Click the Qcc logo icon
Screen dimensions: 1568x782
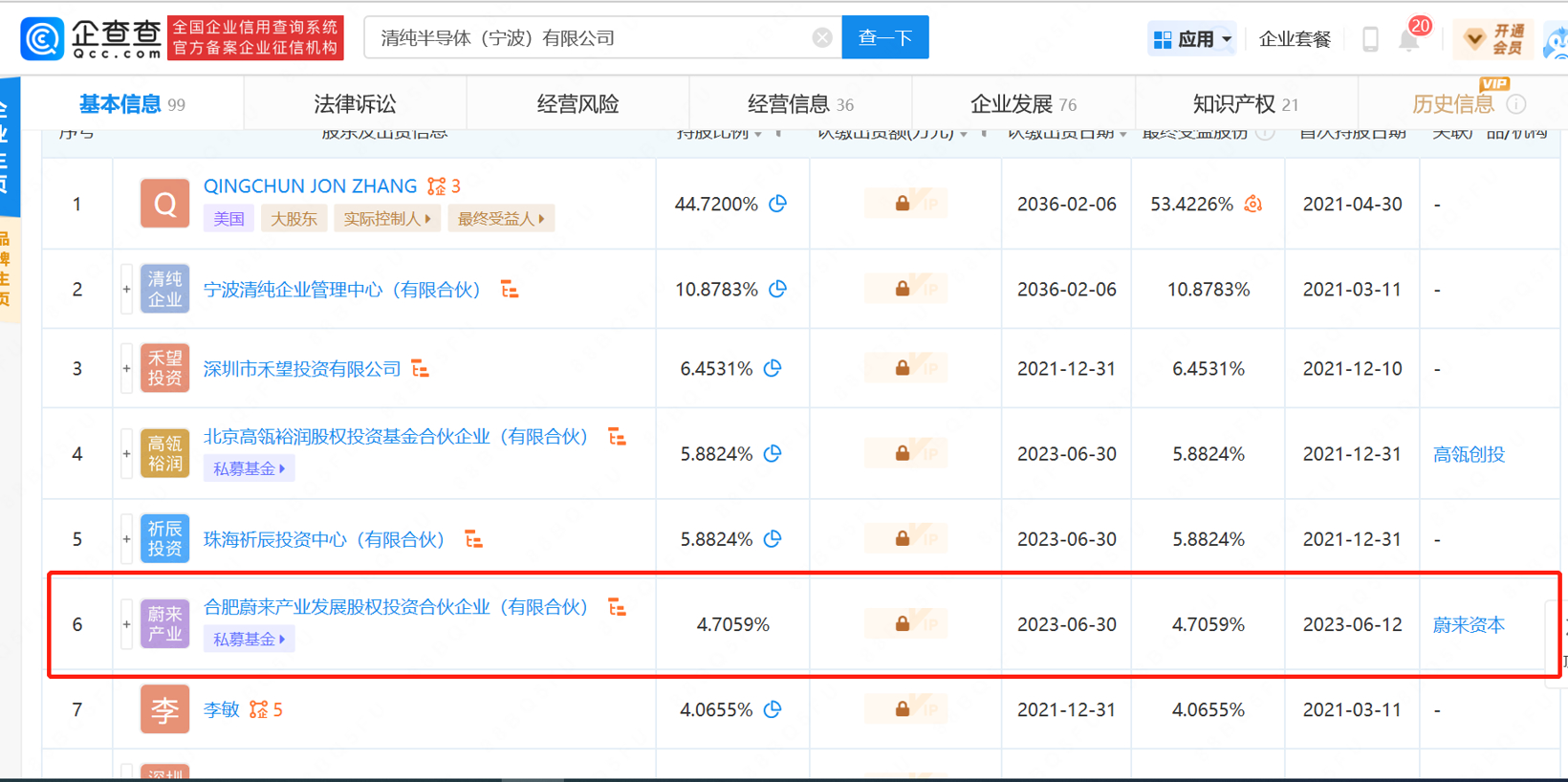pos(42,38)
